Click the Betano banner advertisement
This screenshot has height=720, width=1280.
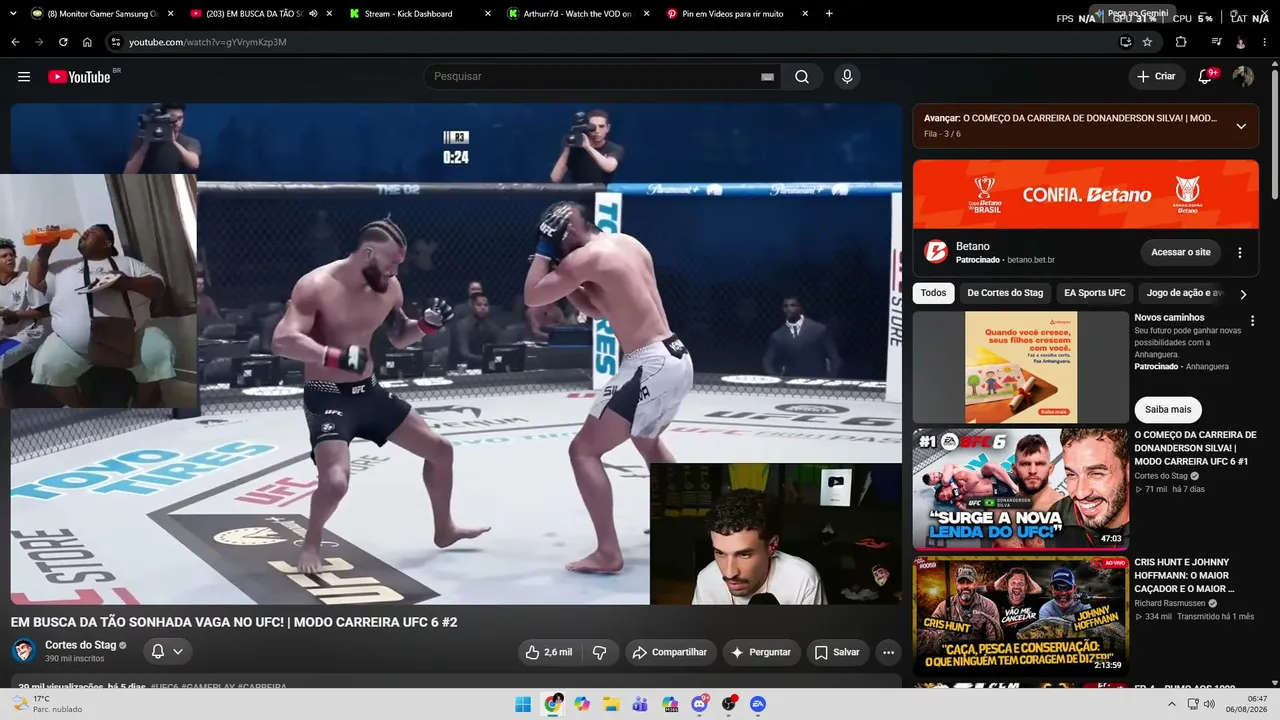pyautogui.click(x=1086, y=194)
